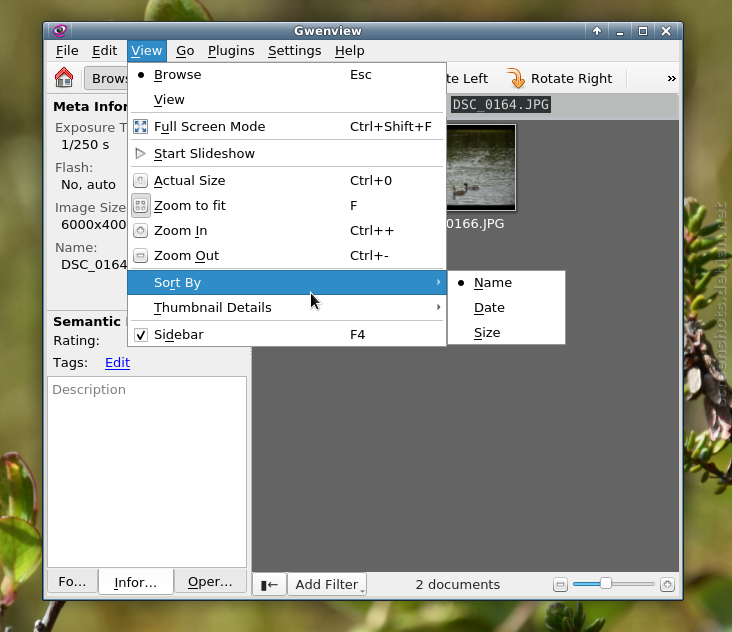Image resolution: width=732 pixels, height=632 pixels.
Task: Click the Gwenview eye icon in title bar
Action: (x=60, y=31)
